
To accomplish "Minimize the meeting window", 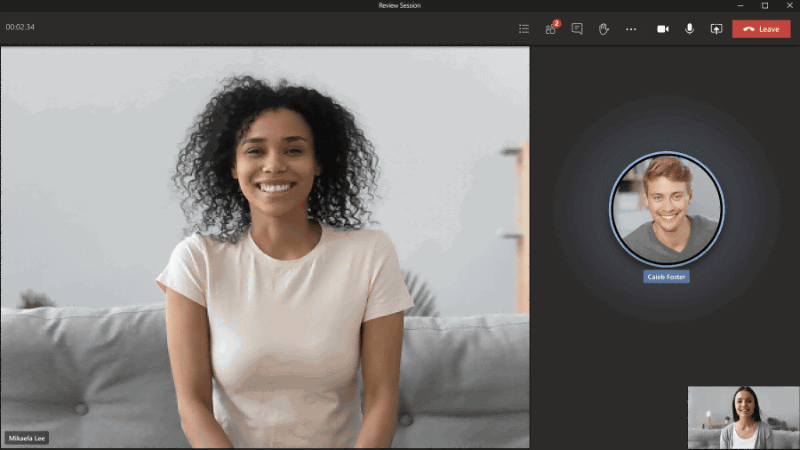I will [739, 5].
